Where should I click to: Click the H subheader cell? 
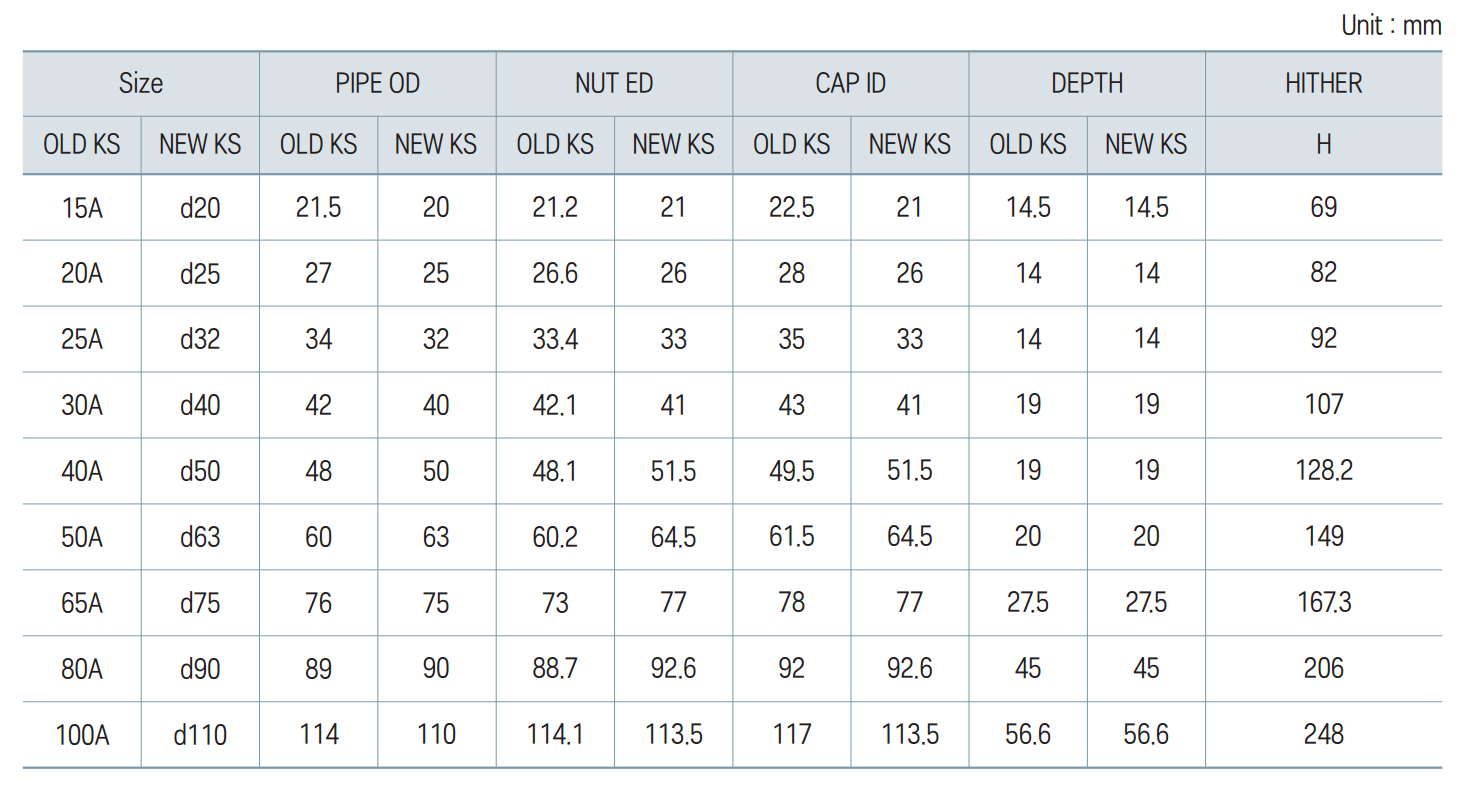tap(1323, 145)
